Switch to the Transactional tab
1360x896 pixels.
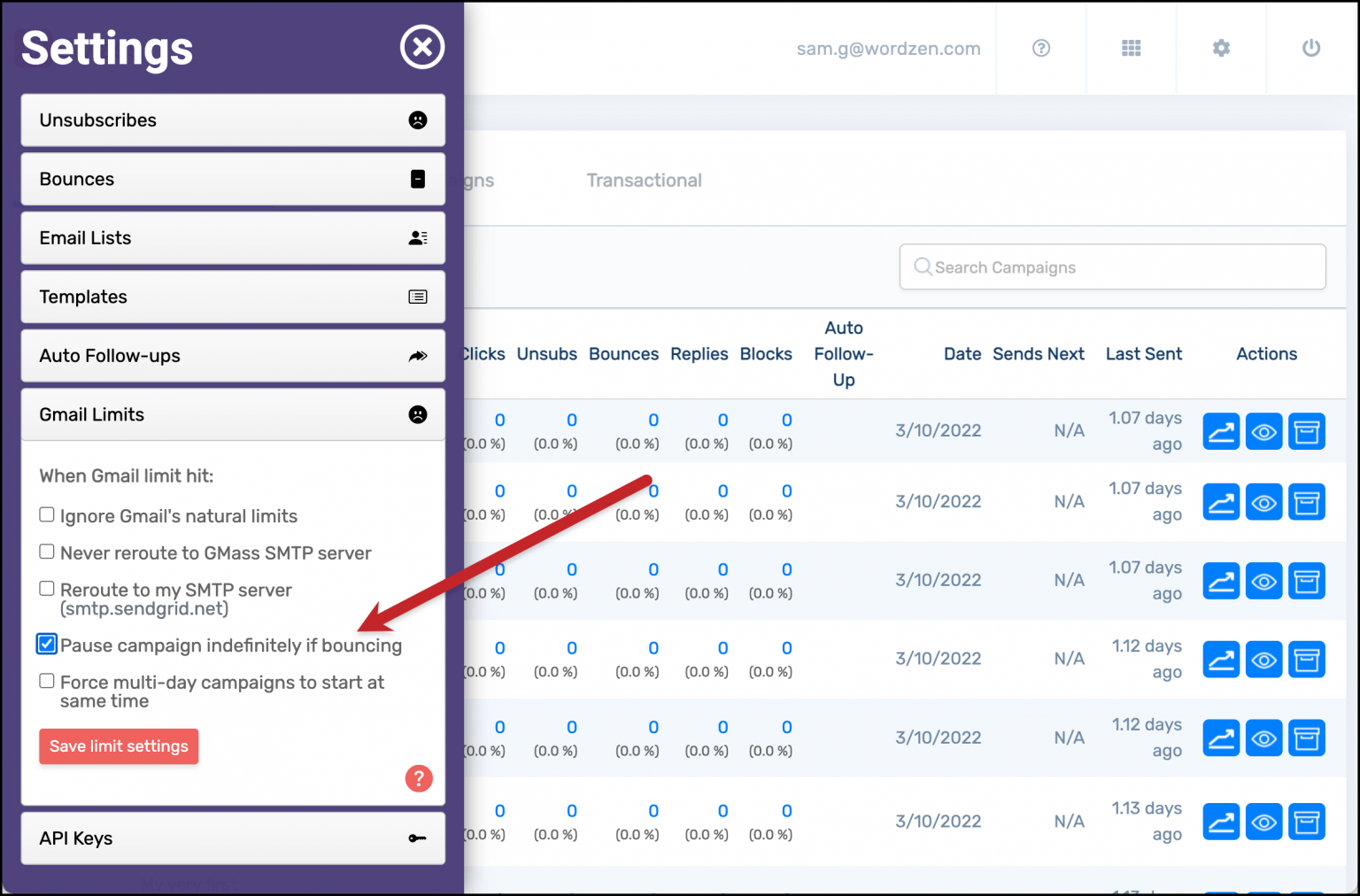coord(644,180)
